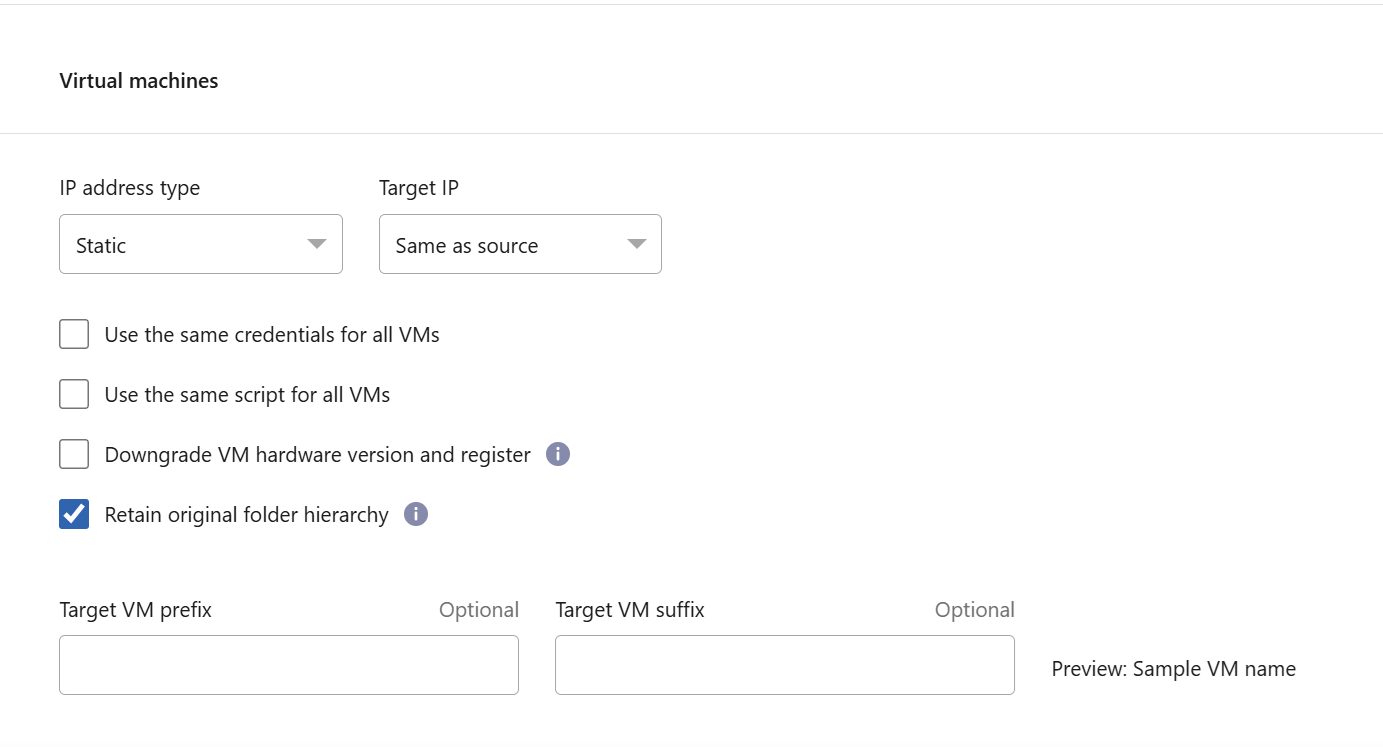This screenshot has width=1383, height=747.
Task: Check Use the same script for all VMs
Action: [74, 395]
